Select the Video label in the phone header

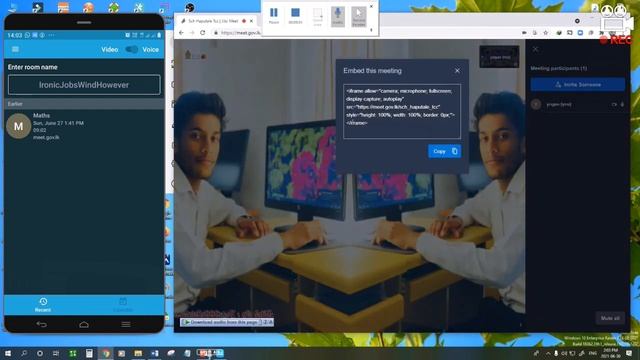109,49
